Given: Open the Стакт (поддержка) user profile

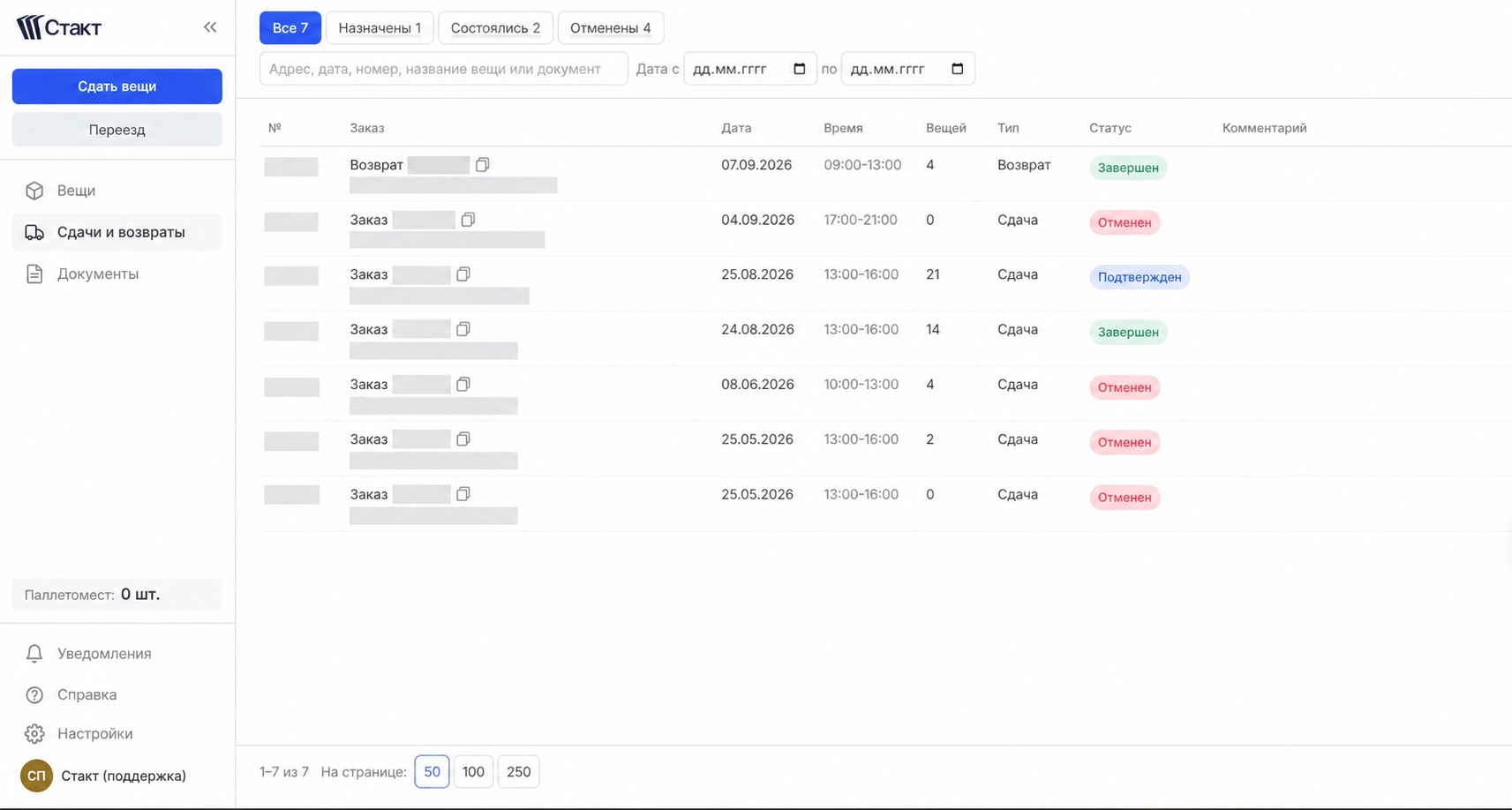Looking at the screenshot, I should (x=104, y=776).
